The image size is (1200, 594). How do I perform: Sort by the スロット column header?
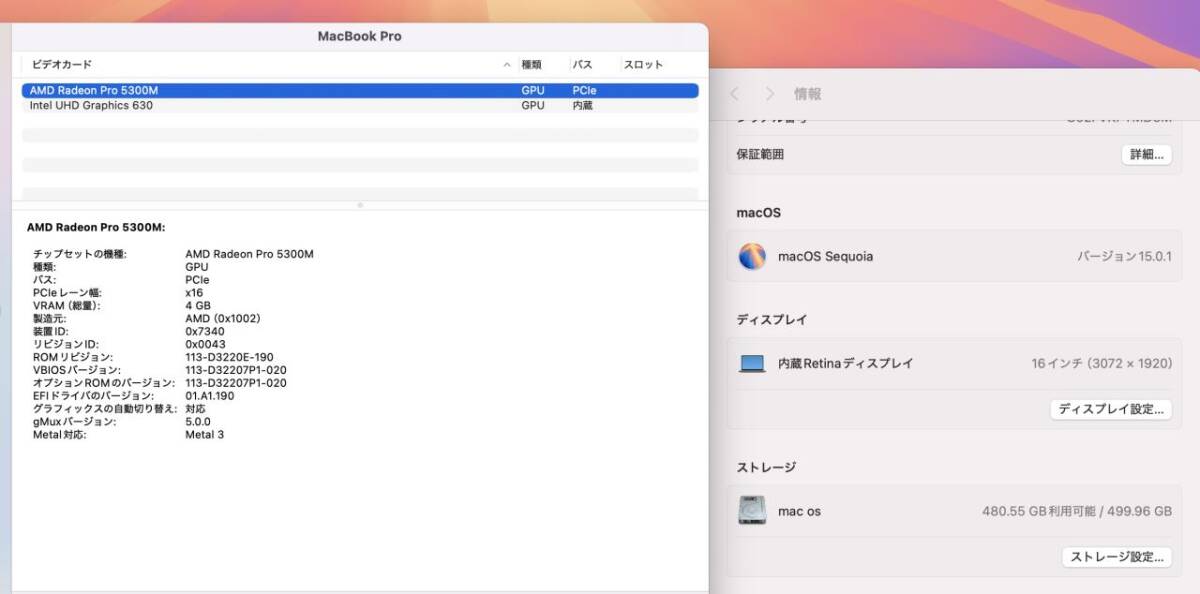coord(643,65)
